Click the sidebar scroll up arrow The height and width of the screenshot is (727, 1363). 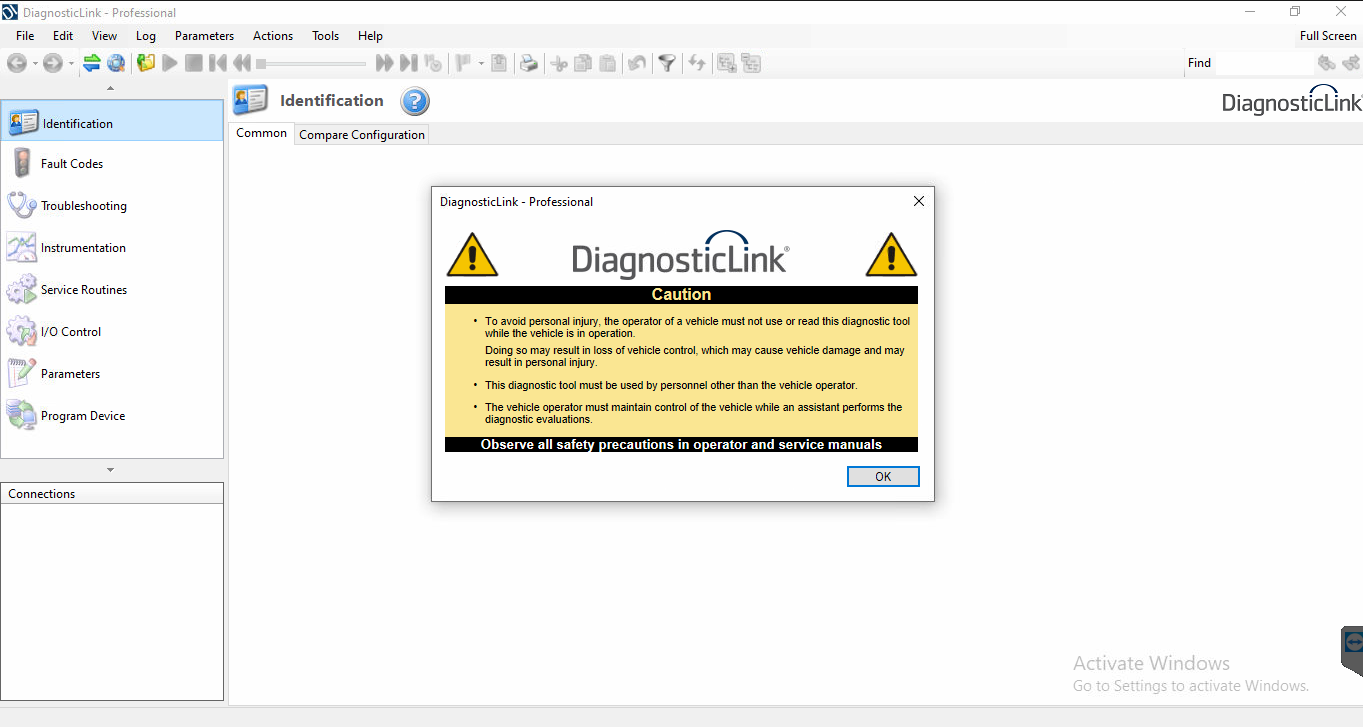click(x=110, y=88)
